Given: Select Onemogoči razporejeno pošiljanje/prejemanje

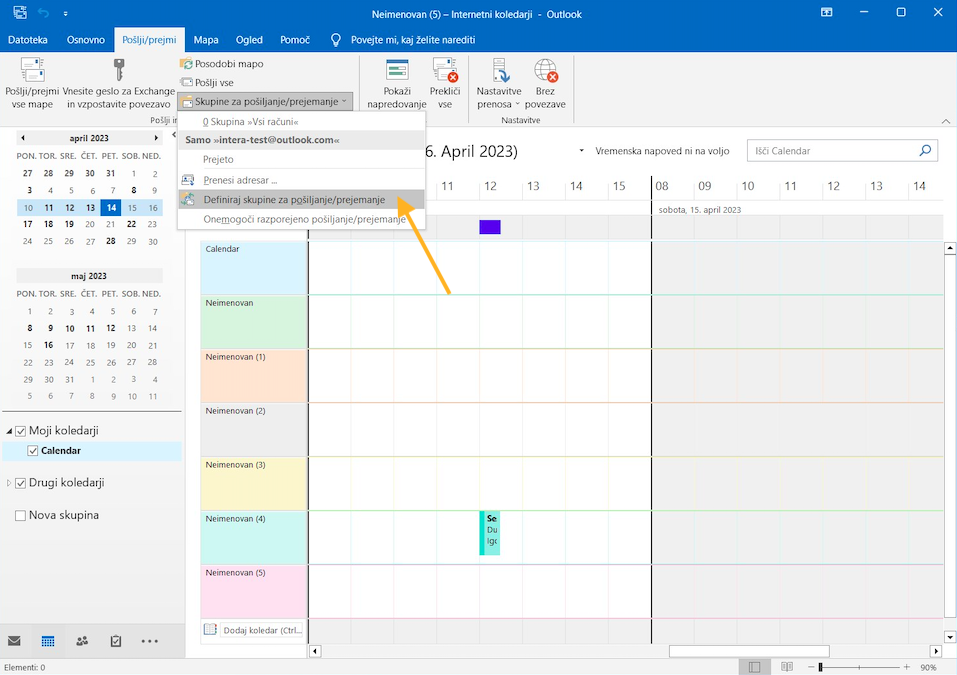Looking at the screenshot, I should (302, 219).
